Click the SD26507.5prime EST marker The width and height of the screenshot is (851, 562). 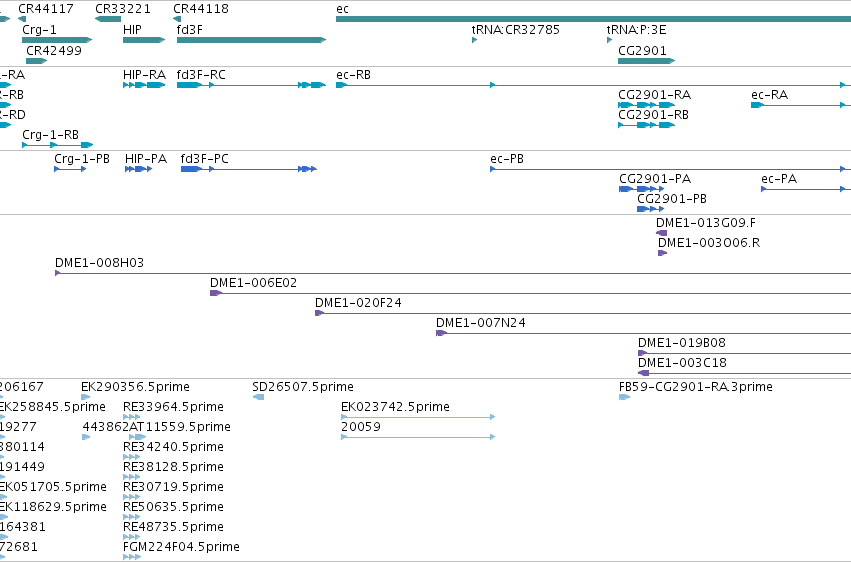tap(258, 397)
